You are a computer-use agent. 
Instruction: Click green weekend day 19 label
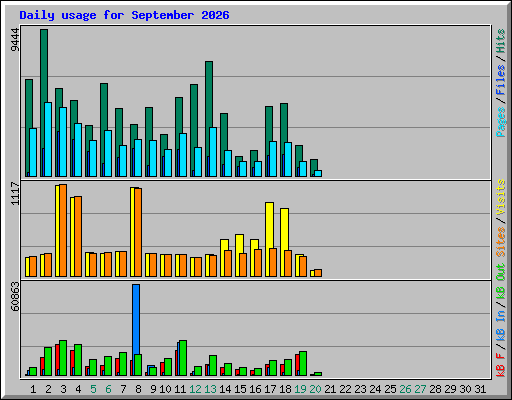(x=300, y=389)
